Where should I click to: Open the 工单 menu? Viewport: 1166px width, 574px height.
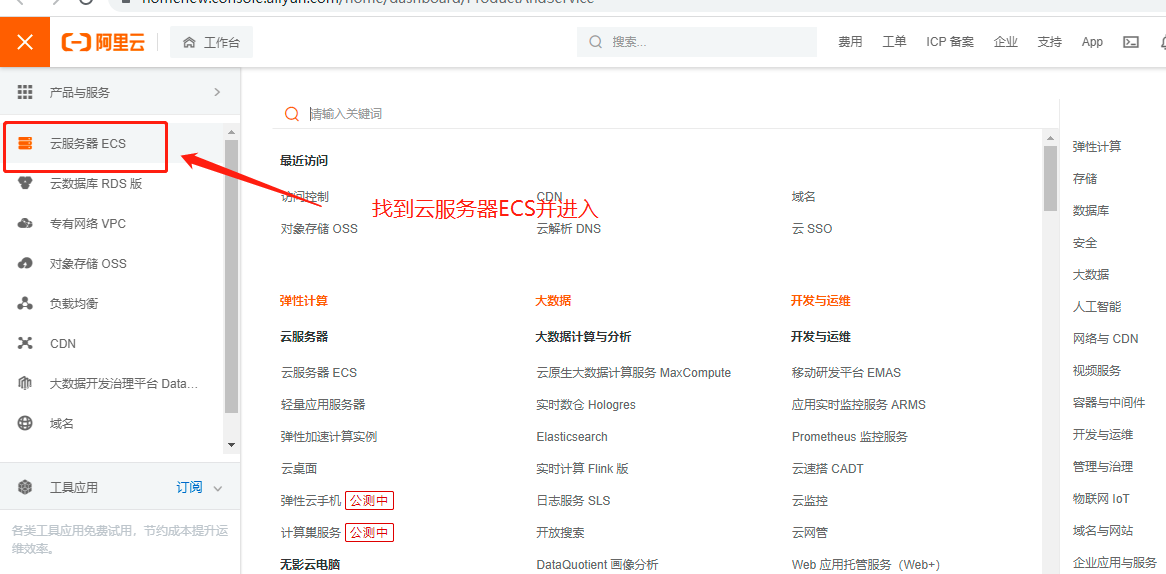[894, 42]
